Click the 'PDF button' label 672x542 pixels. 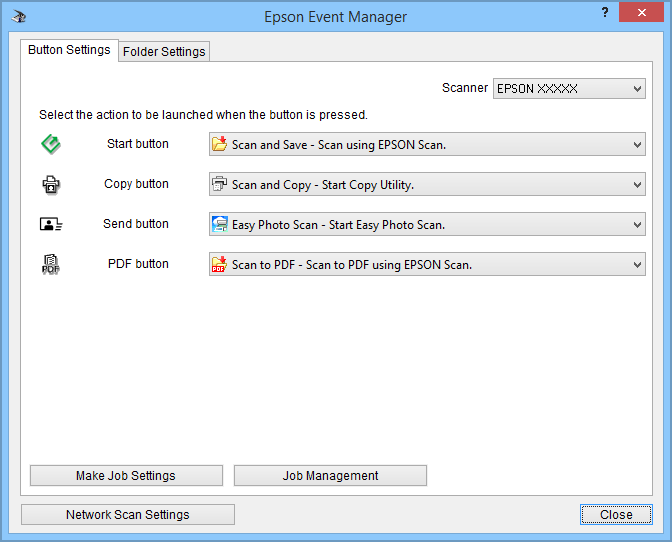(x=138, y=264)
